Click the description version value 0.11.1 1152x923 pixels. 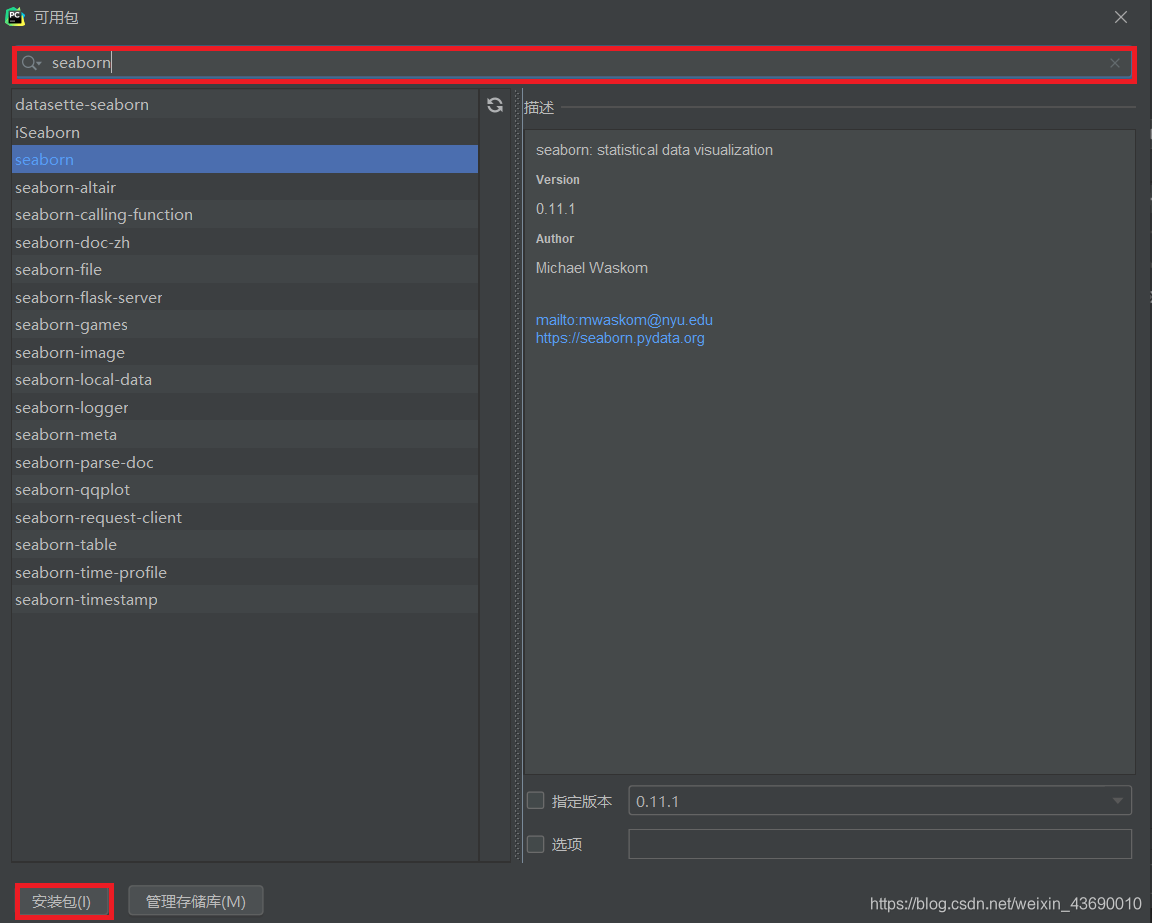555,209
